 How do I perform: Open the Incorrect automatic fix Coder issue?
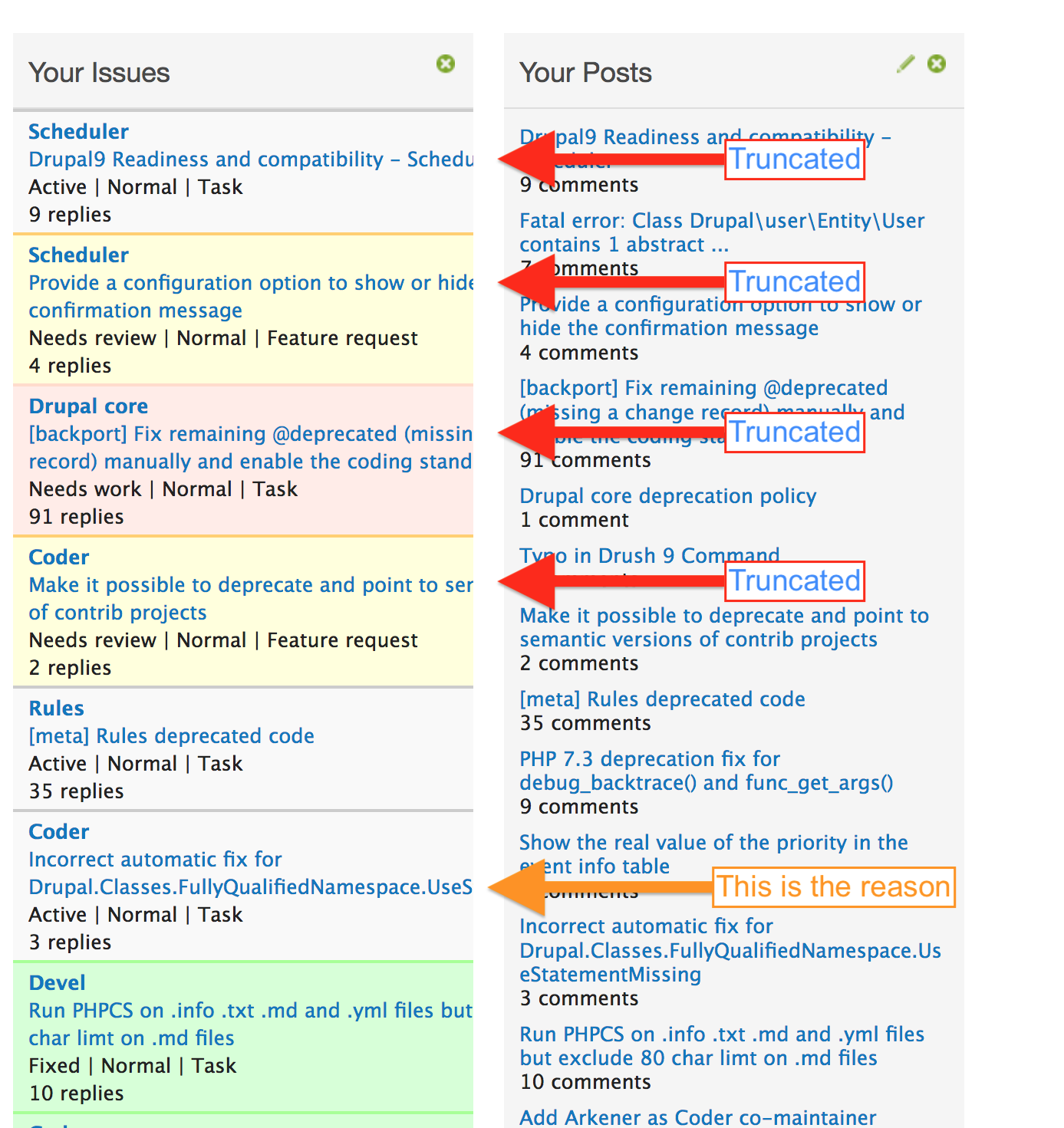click(x=230, y=873)
